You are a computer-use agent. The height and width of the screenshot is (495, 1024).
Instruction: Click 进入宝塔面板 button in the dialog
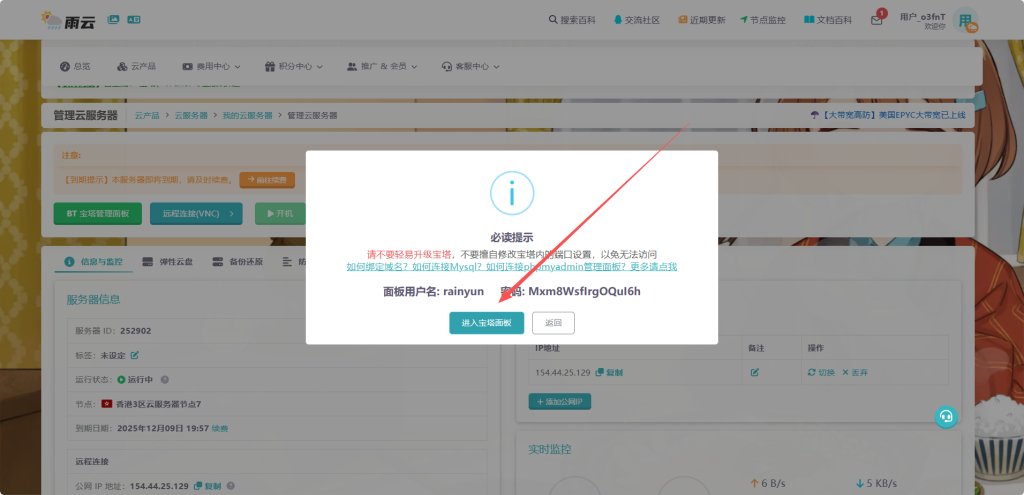coord(486,323)
